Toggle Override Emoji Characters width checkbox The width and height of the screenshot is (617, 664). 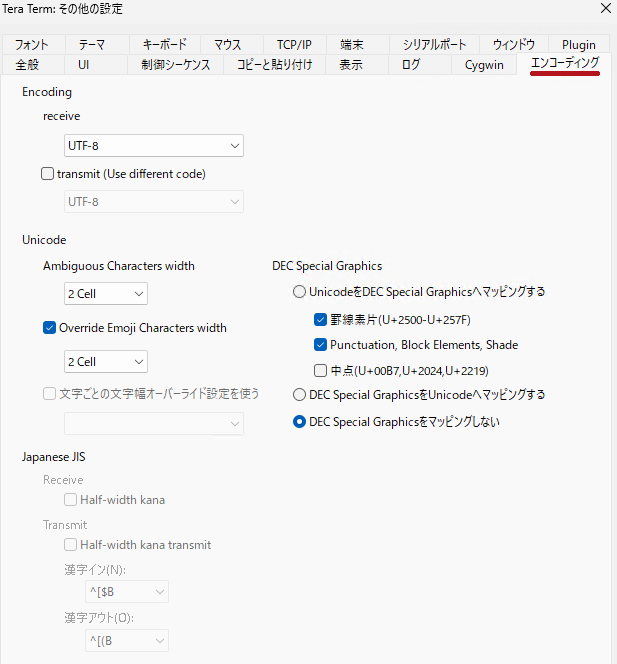click(50, 328)
